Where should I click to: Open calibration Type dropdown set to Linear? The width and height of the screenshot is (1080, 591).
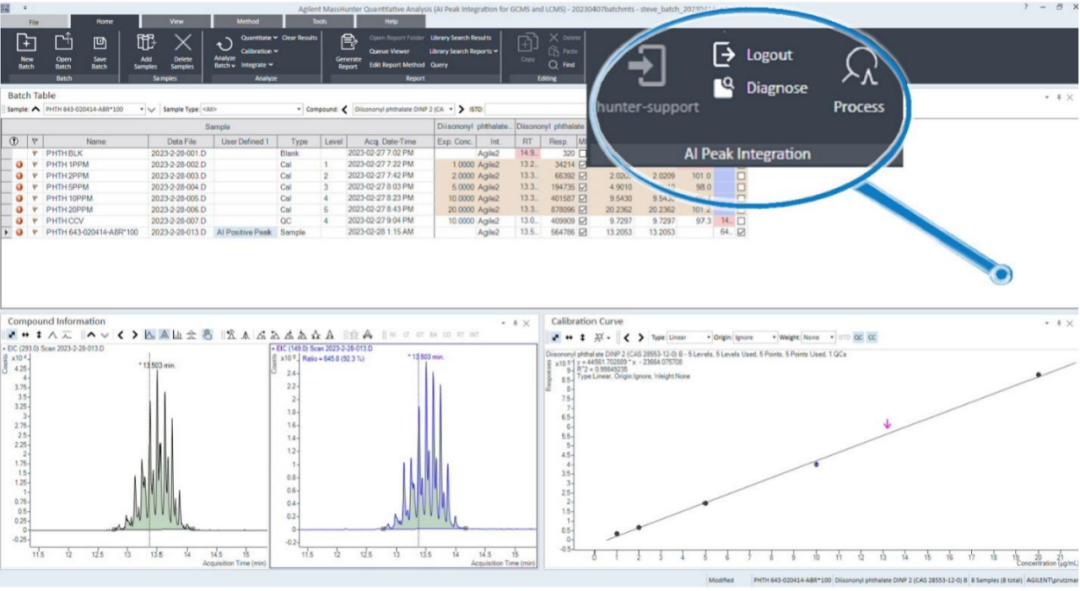click(x=707, y=338)
